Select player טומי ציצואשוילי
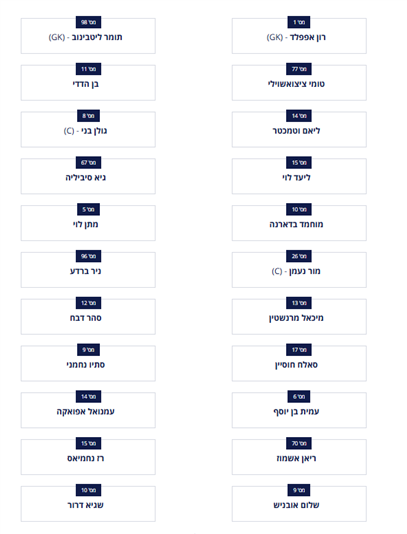This screenshot has width=407, height=534. pos(299,83)
